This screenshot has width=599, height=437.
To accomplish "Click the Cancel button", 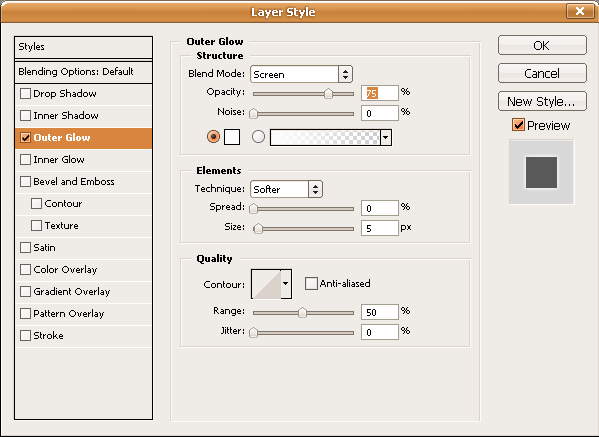I will [x=542, y=73].
